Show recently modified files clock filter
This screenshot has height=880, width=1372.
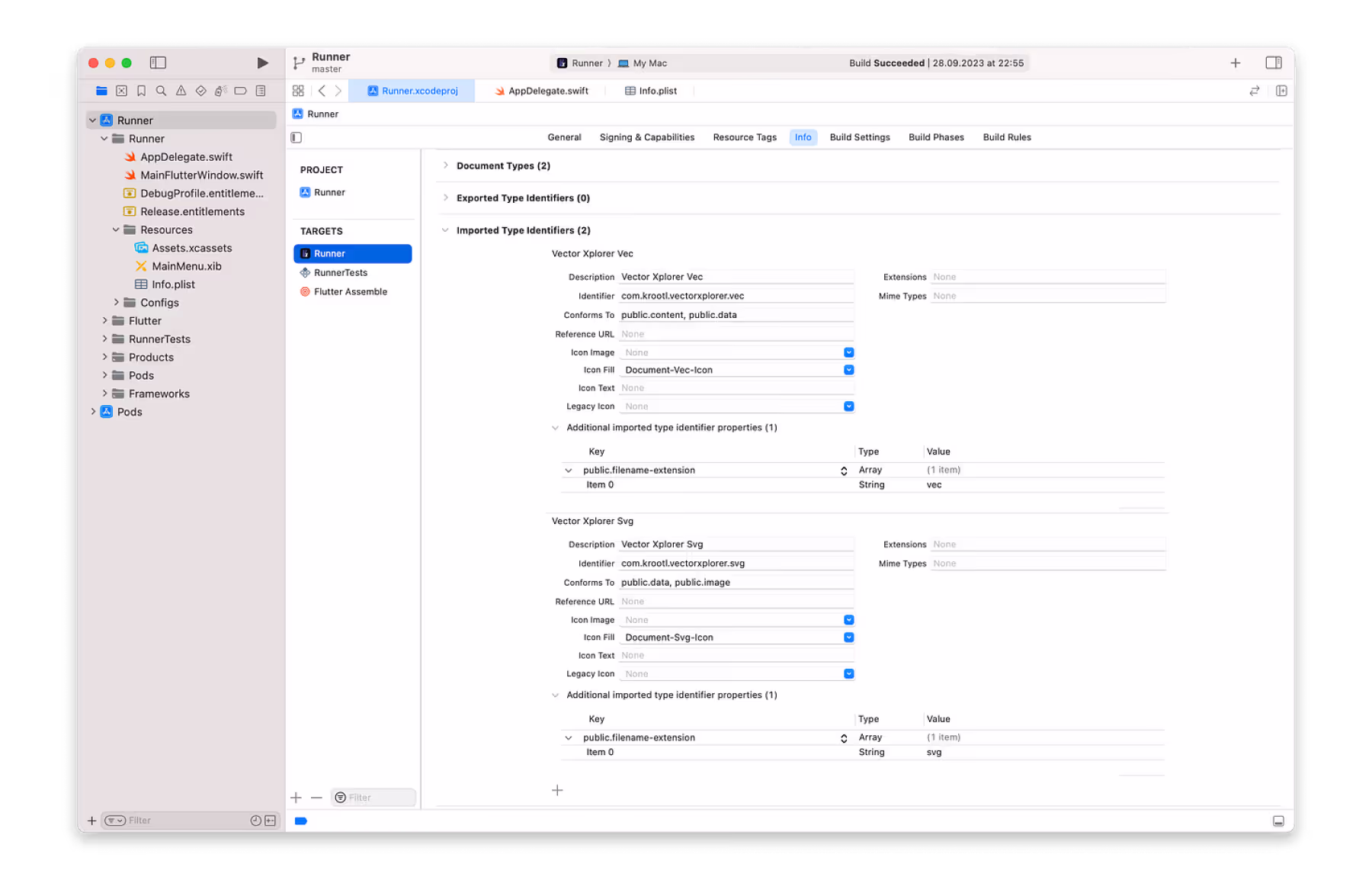(255, 821)
